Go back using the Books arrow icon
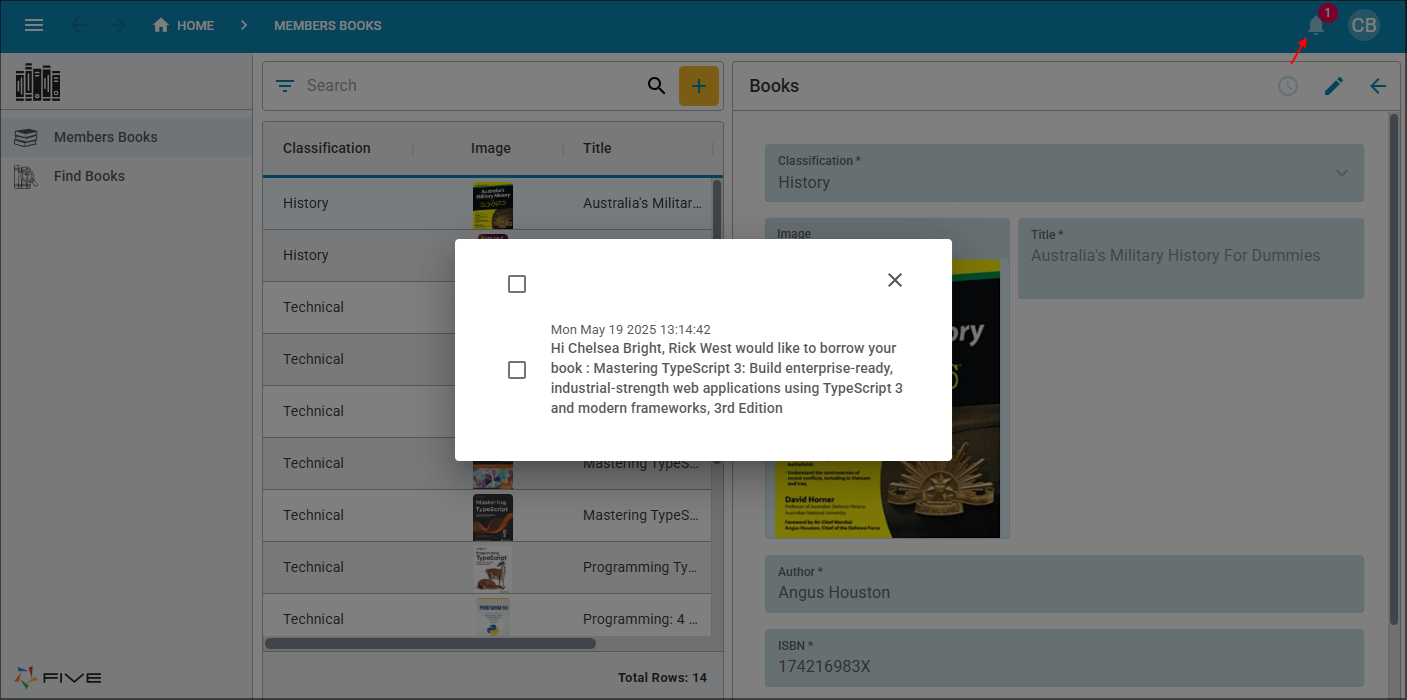This screenshot has height=700, width=1407. (1378, 86)
